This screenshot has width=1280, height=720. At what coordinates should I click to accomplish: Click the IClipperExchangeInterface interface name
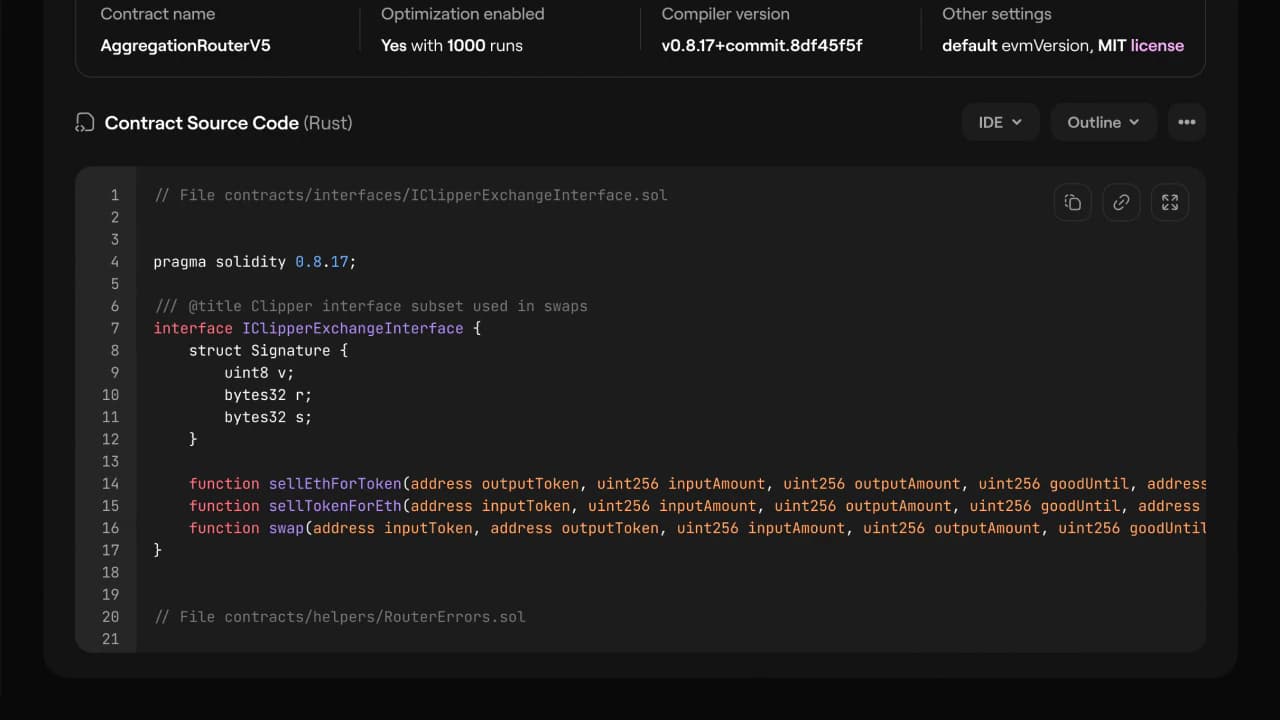click(x=352, y=328)
